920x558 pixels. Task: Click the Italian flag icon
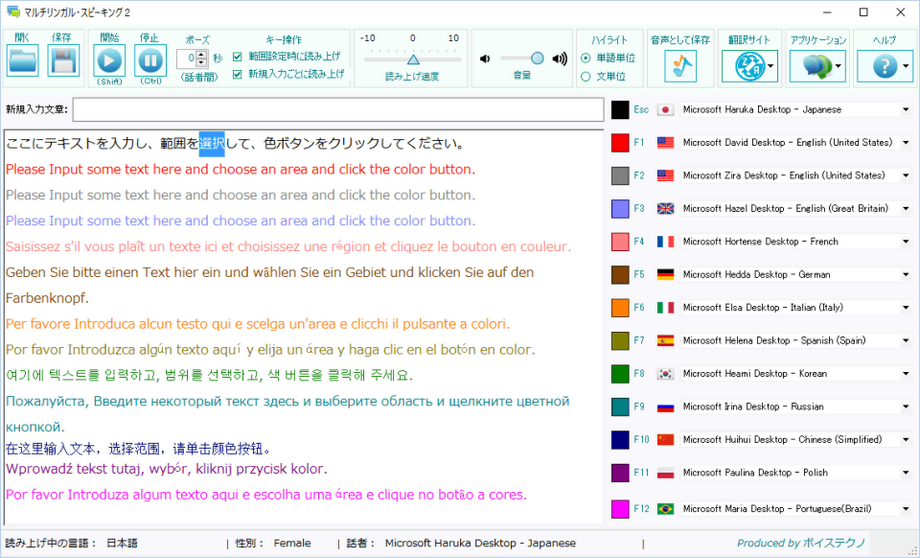tap(665, 307)
